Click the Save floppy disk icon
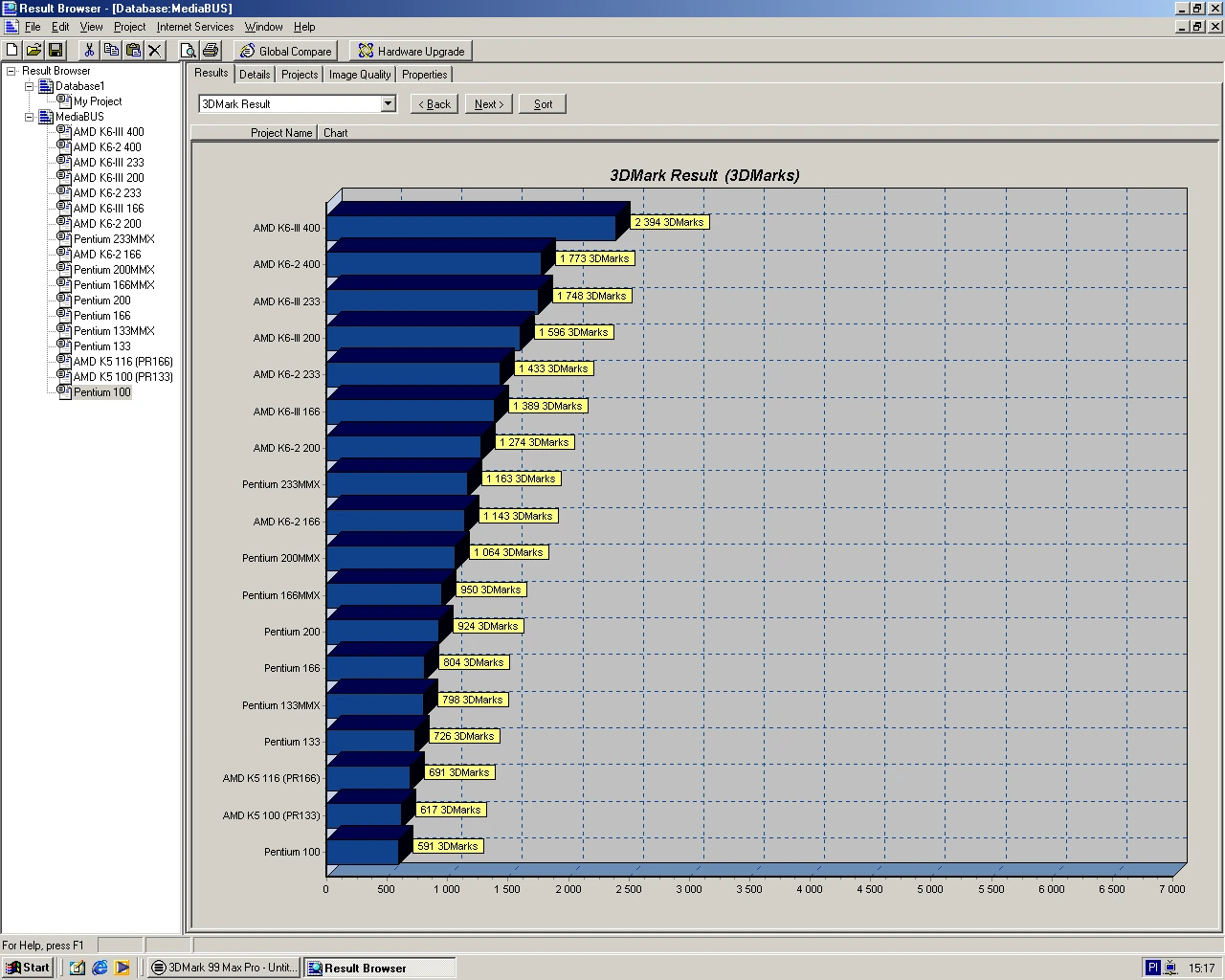 [x=55, y=50]
